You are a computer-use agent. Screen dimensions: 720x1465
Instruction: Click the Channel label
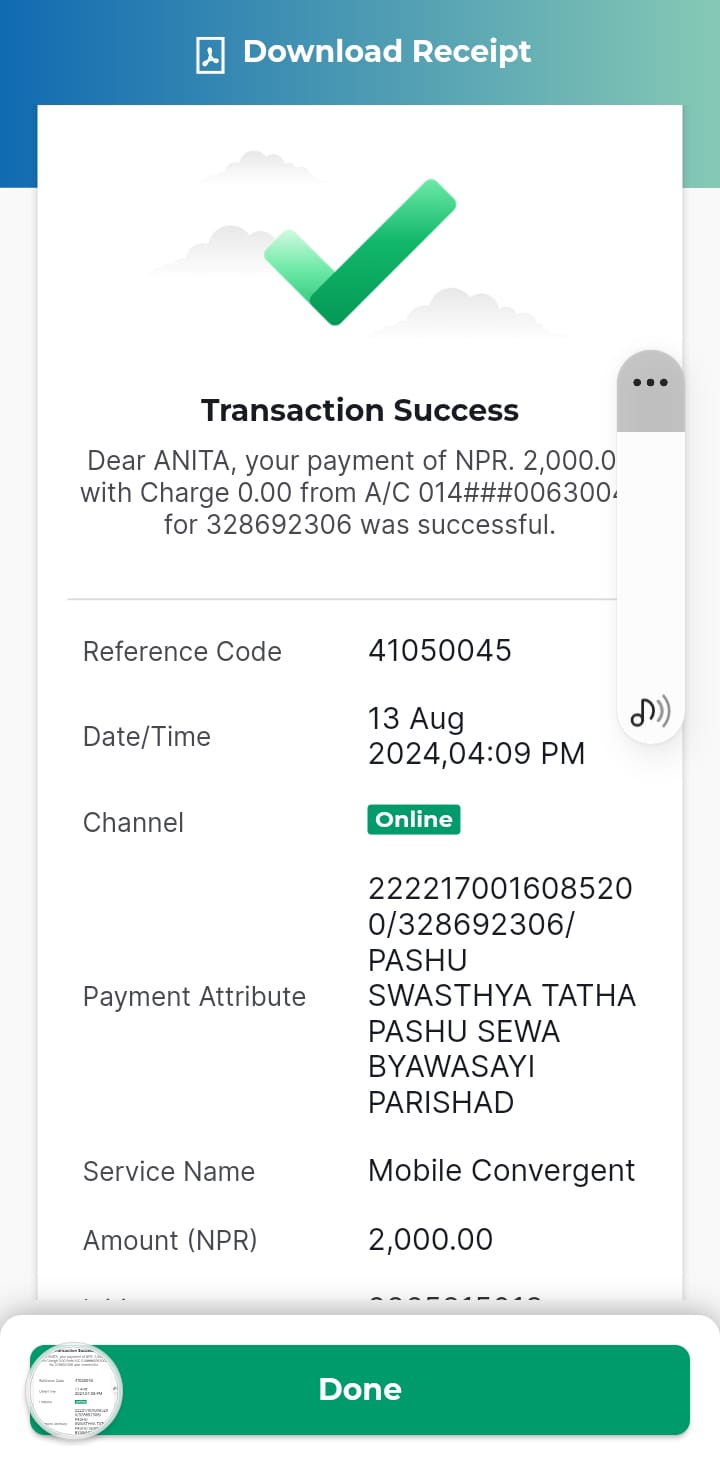coord(133,823)
